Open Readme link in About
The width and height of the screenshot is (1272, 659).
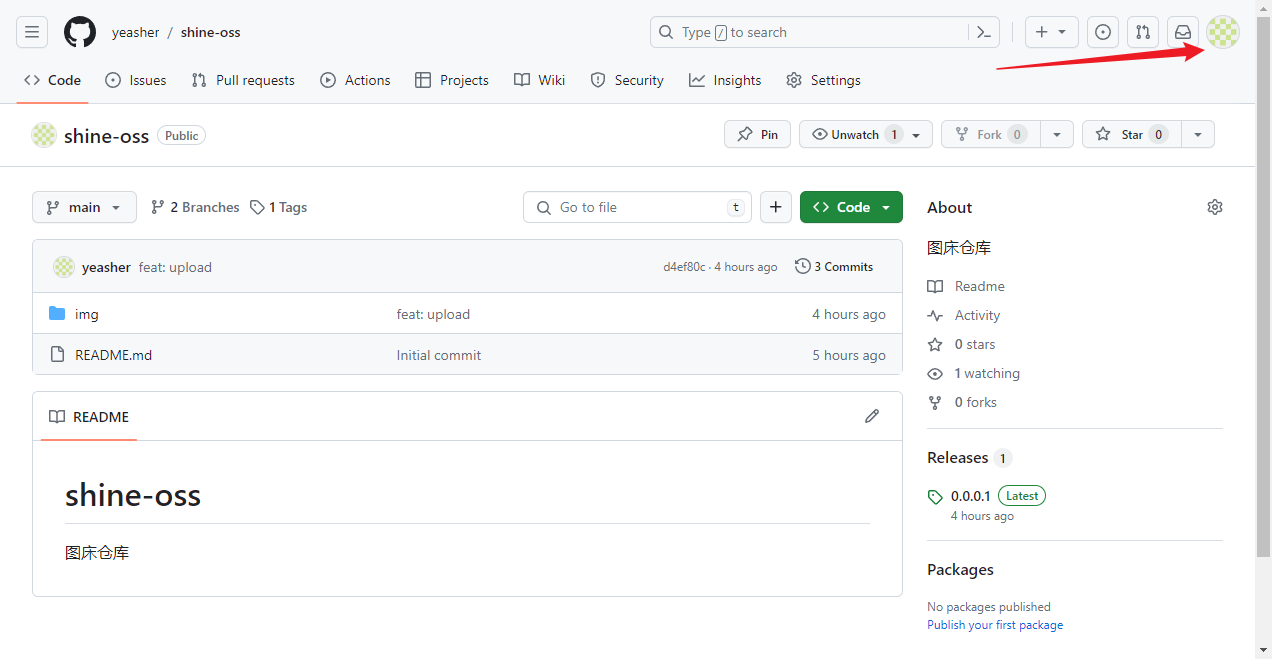(966, 286)
